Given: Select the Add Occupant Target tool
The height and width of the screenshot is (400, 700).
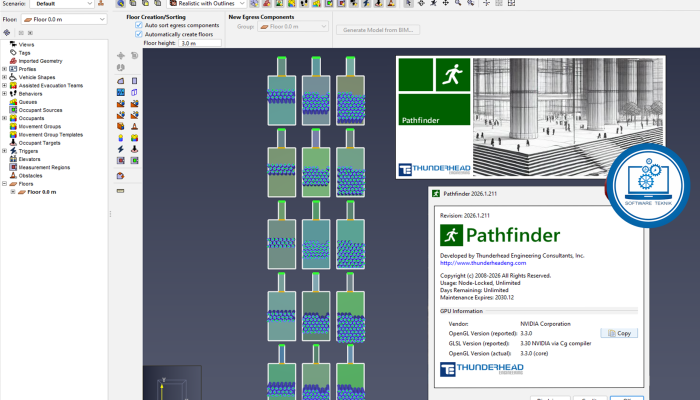Looking at the screenshot, I should point(134,149).
